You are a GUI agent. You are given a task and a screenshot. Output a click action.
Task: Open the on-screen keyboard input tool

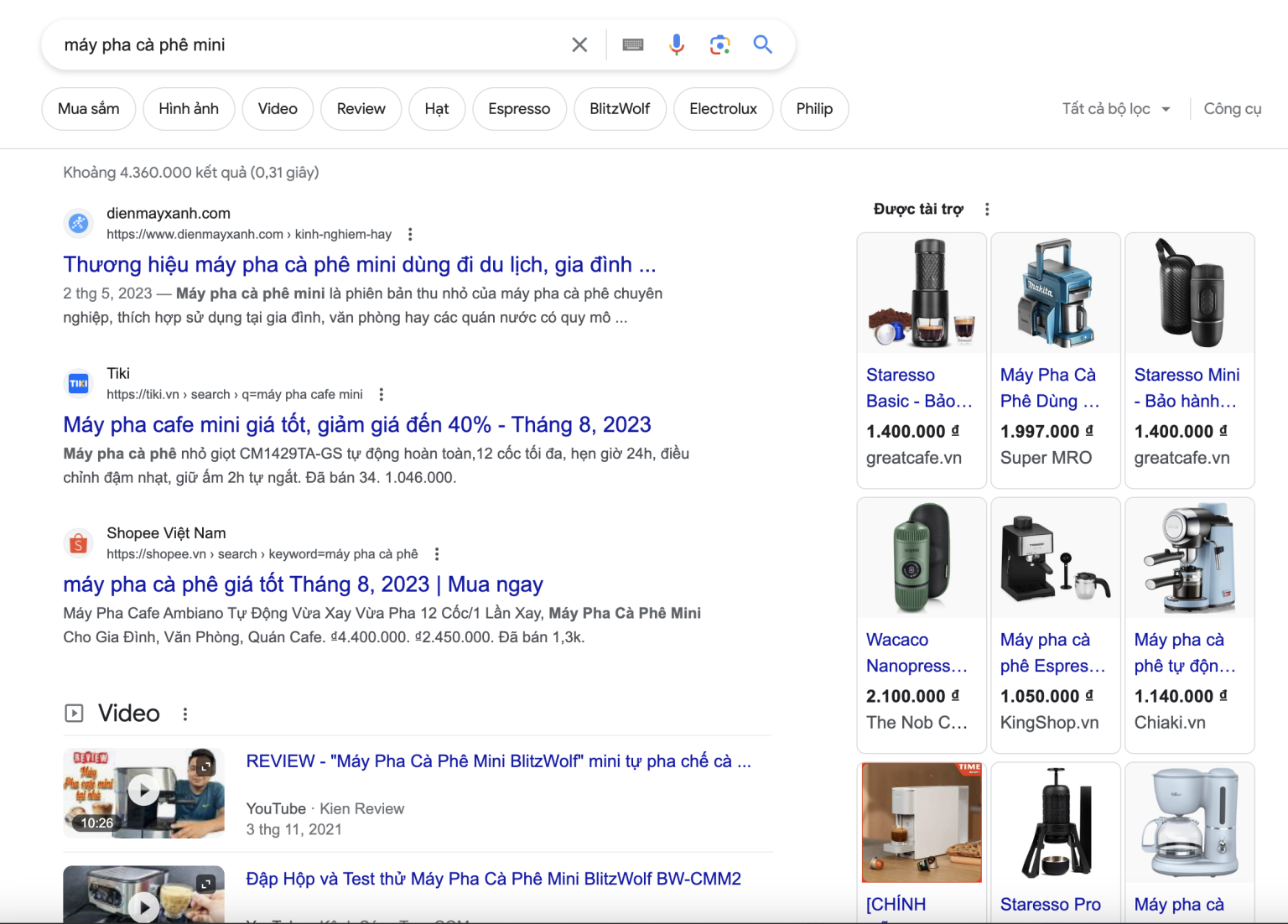click(633, 44)
